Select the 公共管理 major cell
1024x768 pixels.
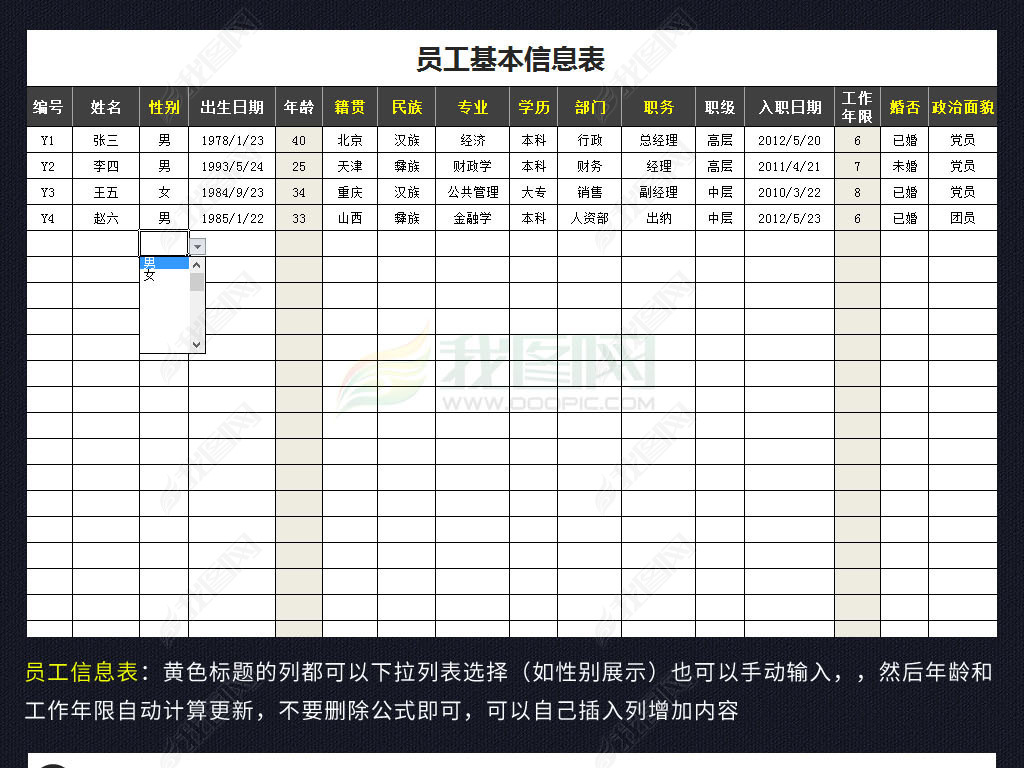pos(472,192)
